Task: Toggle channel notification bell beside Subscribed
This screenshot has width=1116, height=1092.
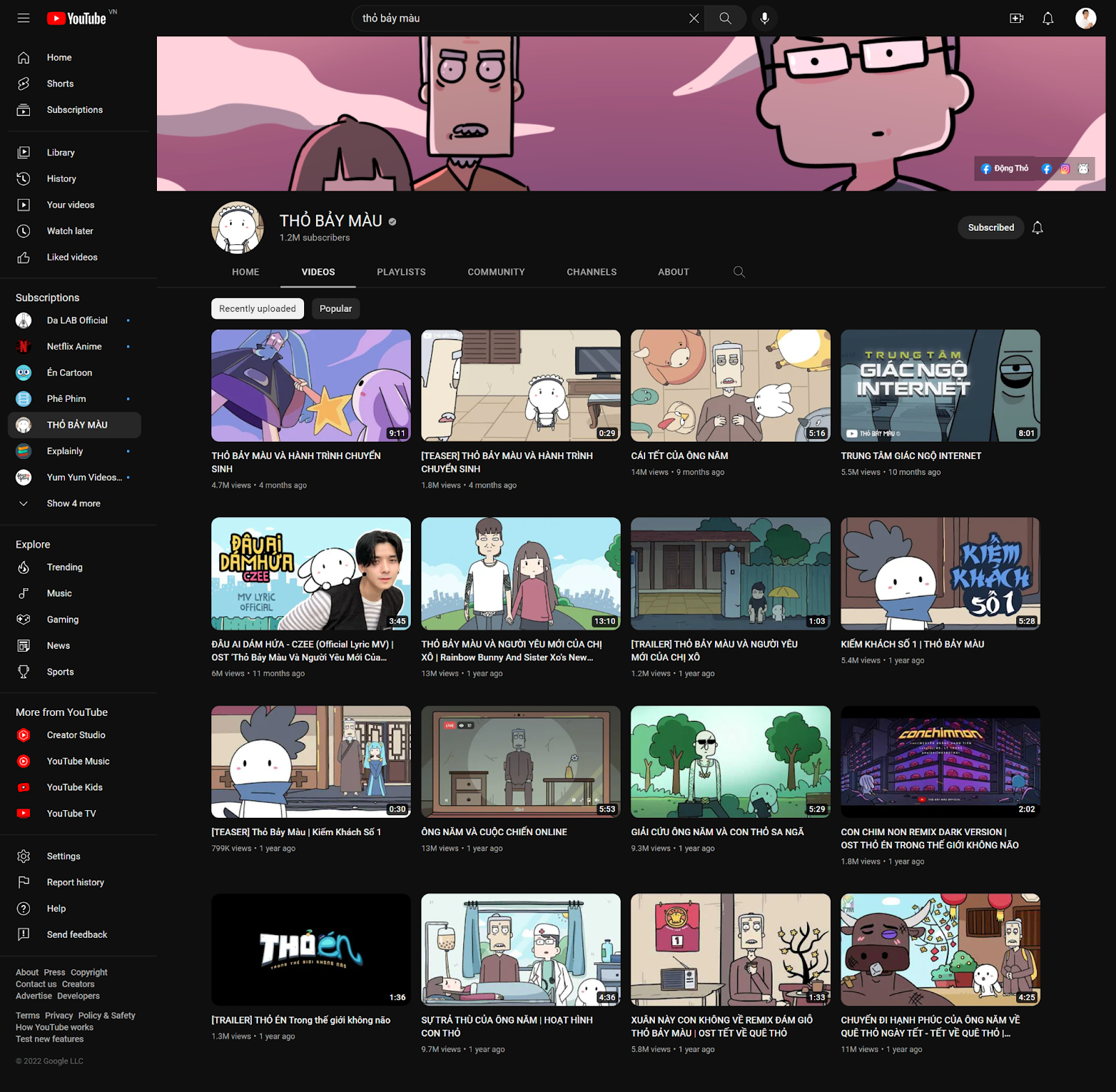Action: click(1037, 227)
